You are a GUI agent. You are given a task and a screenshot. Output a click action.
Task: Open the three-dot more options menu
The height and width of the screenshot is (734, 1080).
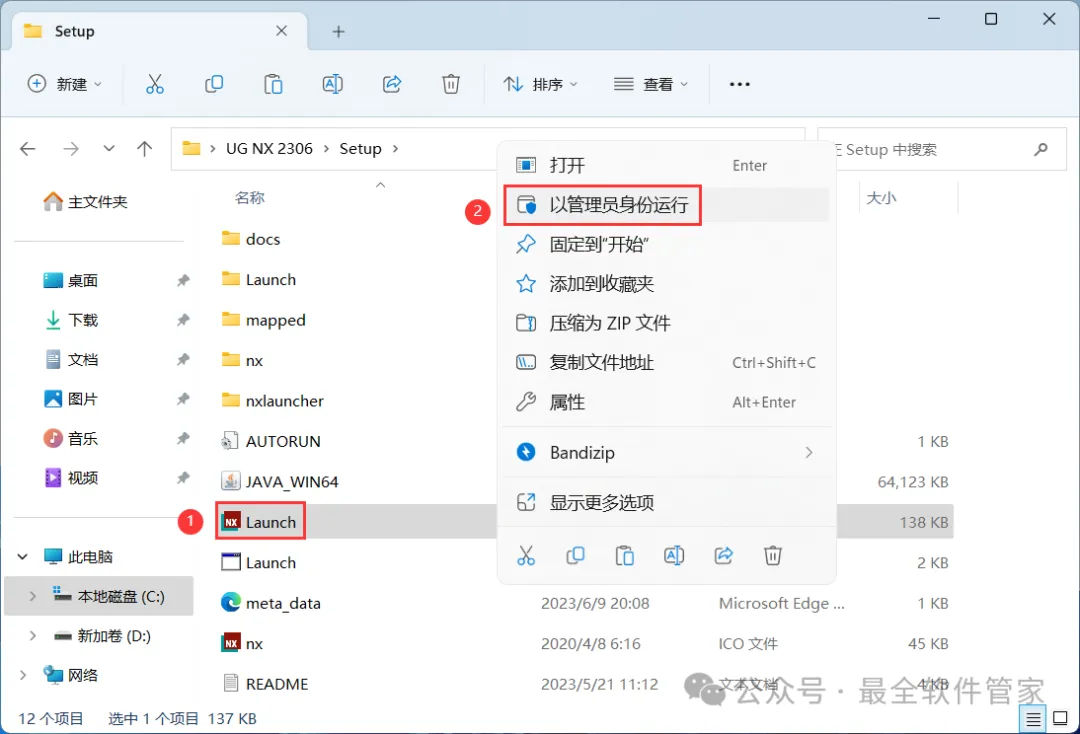point(739,84)
